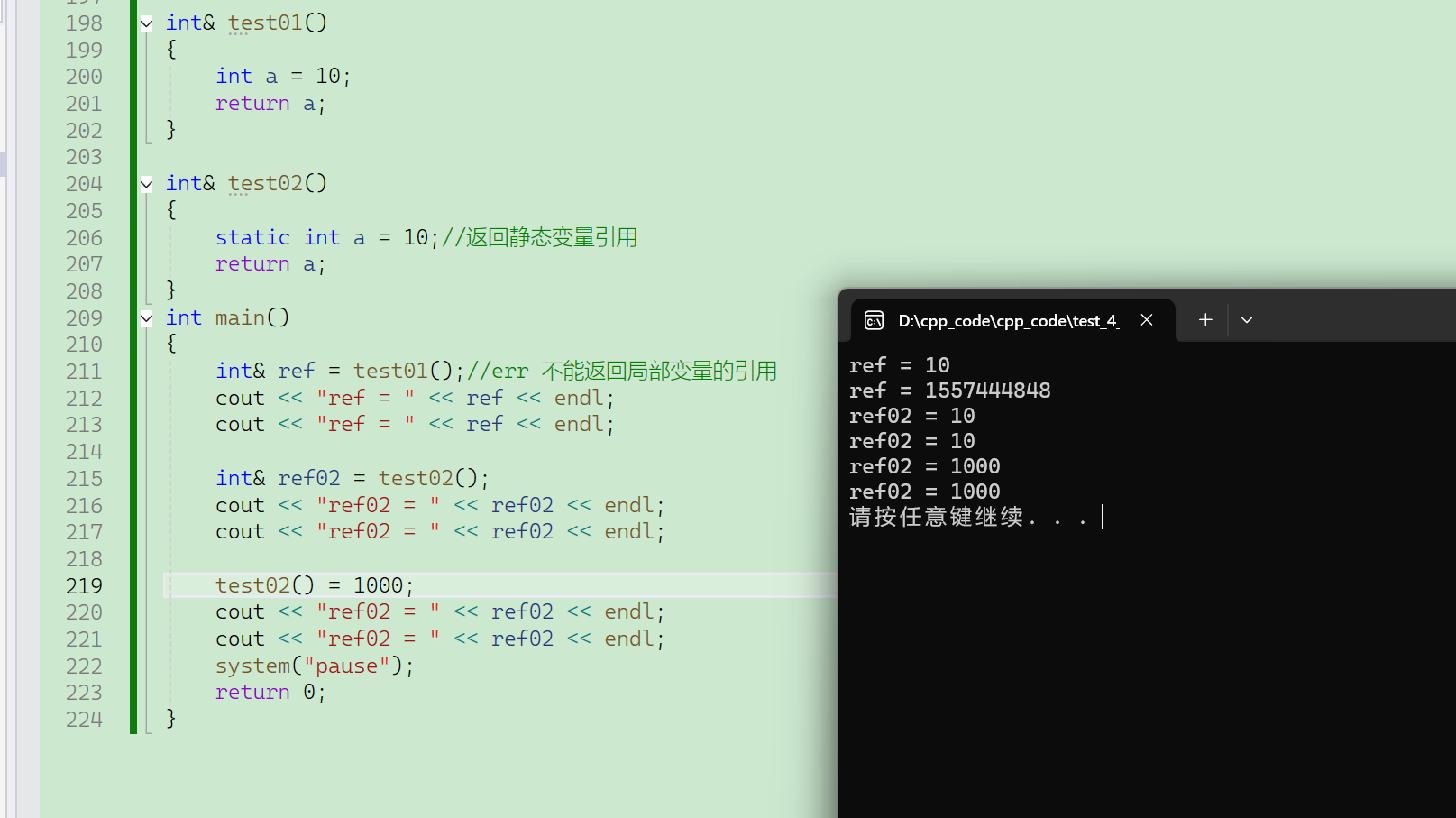Click the comment '//返回静态变量引用'
Viewport: 1456px width, 818px height.
click(x=539, y=237)
